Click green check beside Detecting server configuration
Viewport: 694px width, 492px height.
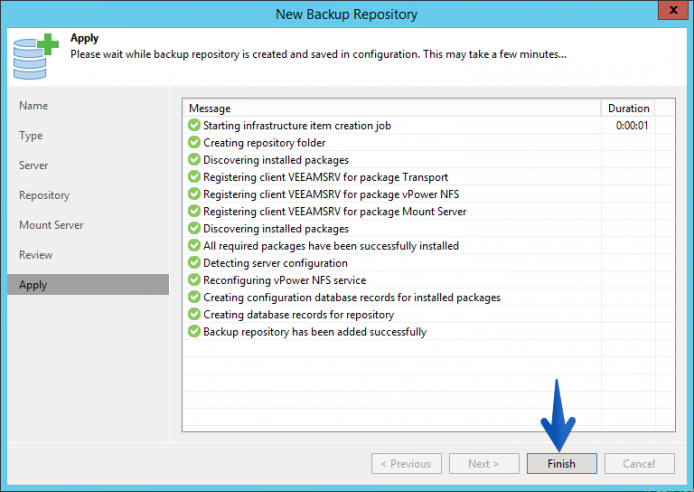coord(194,263)
